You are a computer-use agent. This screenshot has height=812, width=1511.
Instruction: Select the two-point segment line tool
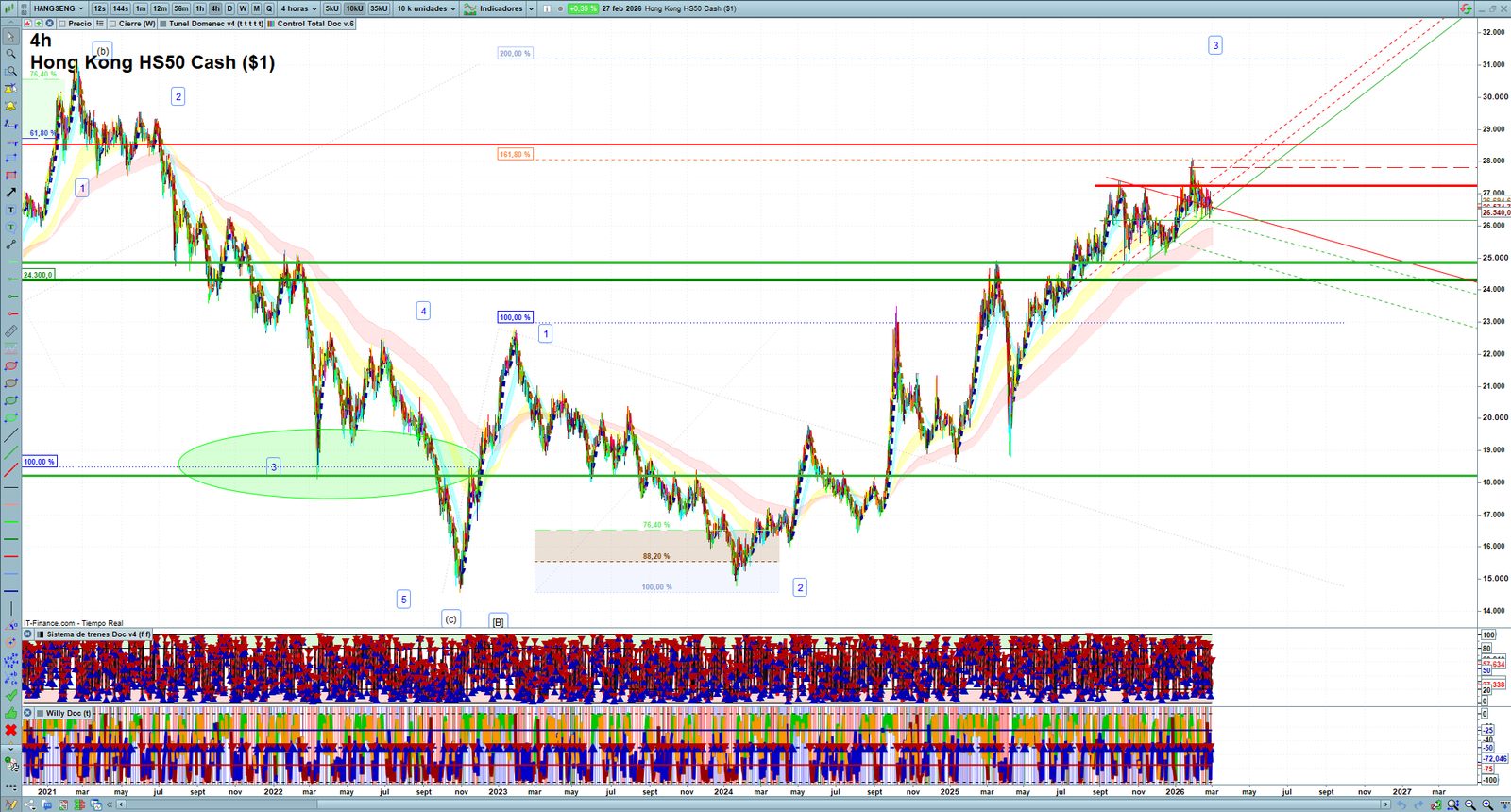click(10, 245)
